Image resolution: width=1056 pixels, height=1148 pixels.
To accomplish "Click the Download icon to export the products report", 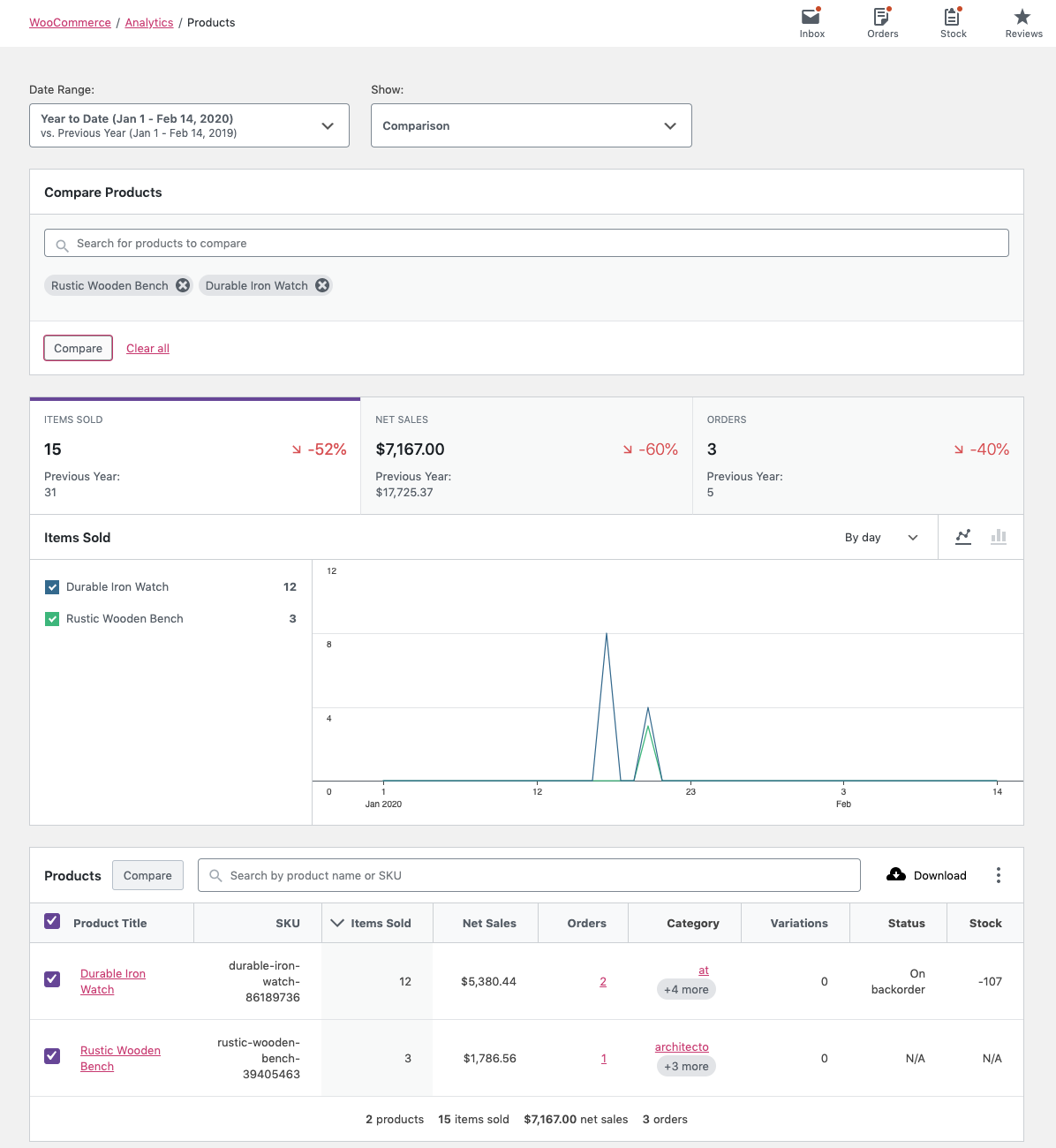I will click(x=896, y=874).
